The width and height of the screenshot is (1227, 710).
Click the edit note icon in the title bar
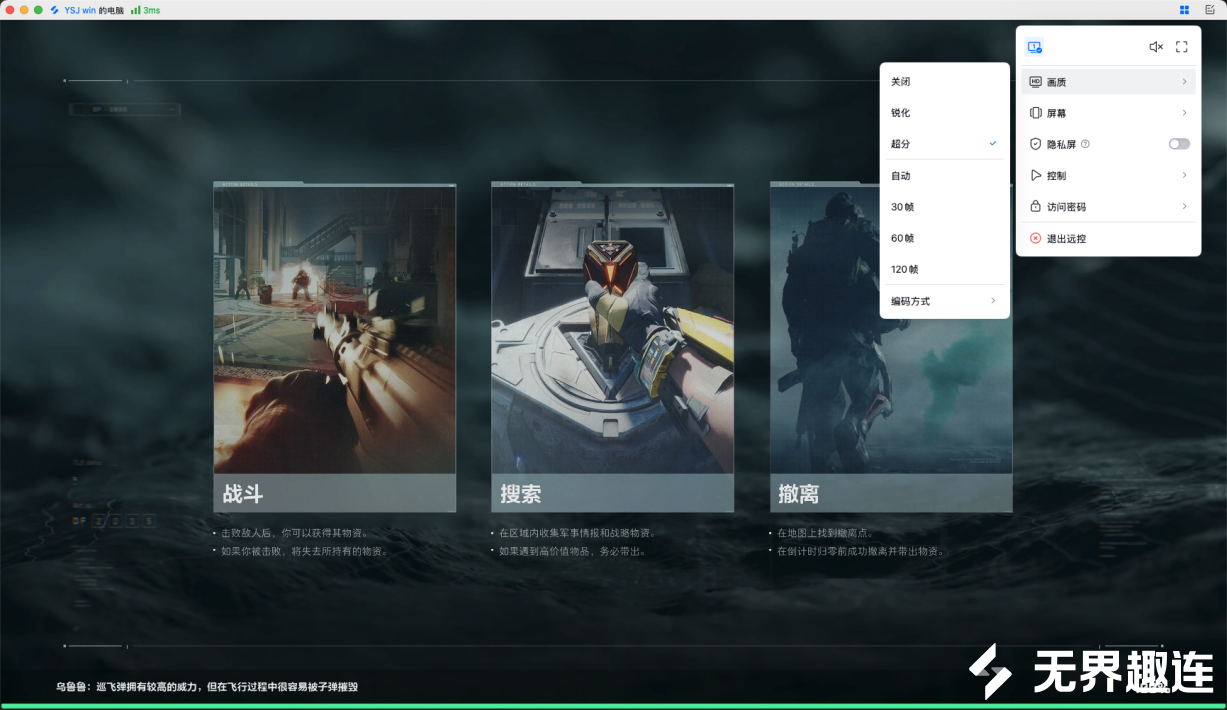(1209, 10)
